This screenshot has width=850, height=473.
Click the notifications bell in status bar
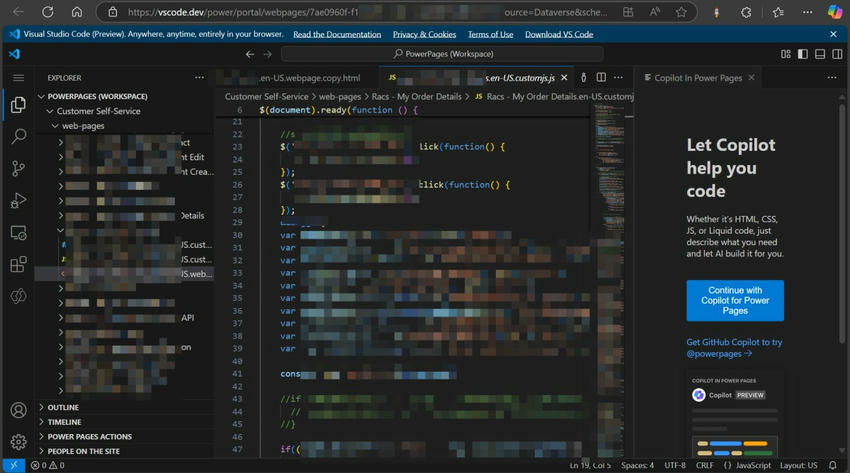coord(835,465)
